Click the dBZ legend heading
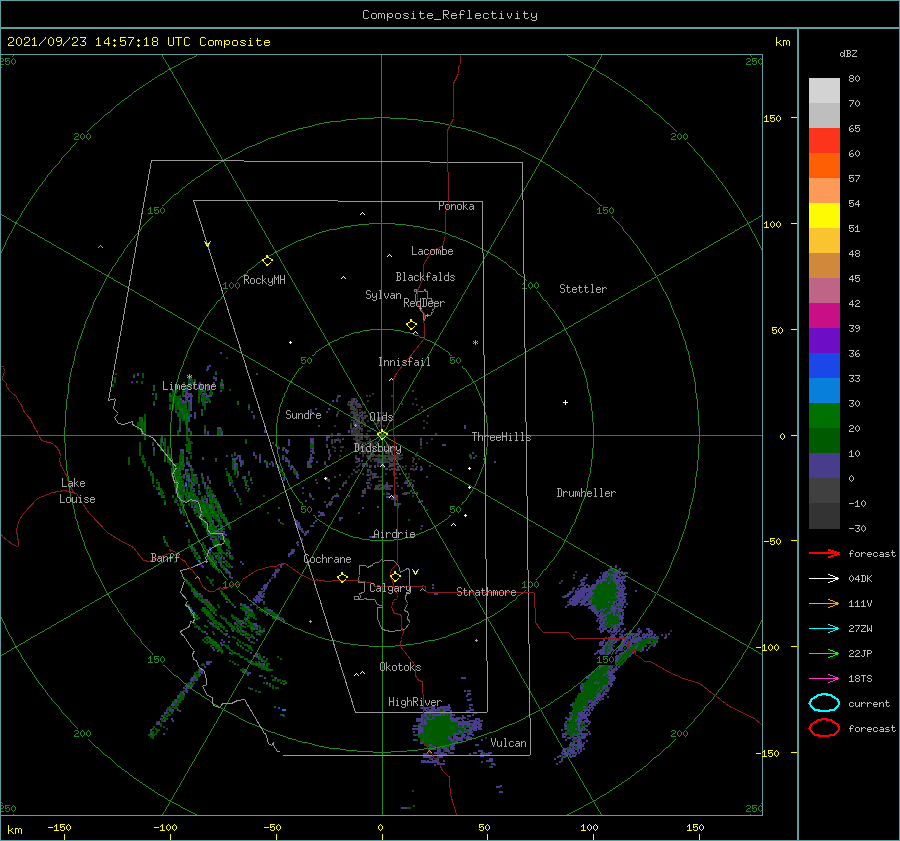 click(848, 54)
